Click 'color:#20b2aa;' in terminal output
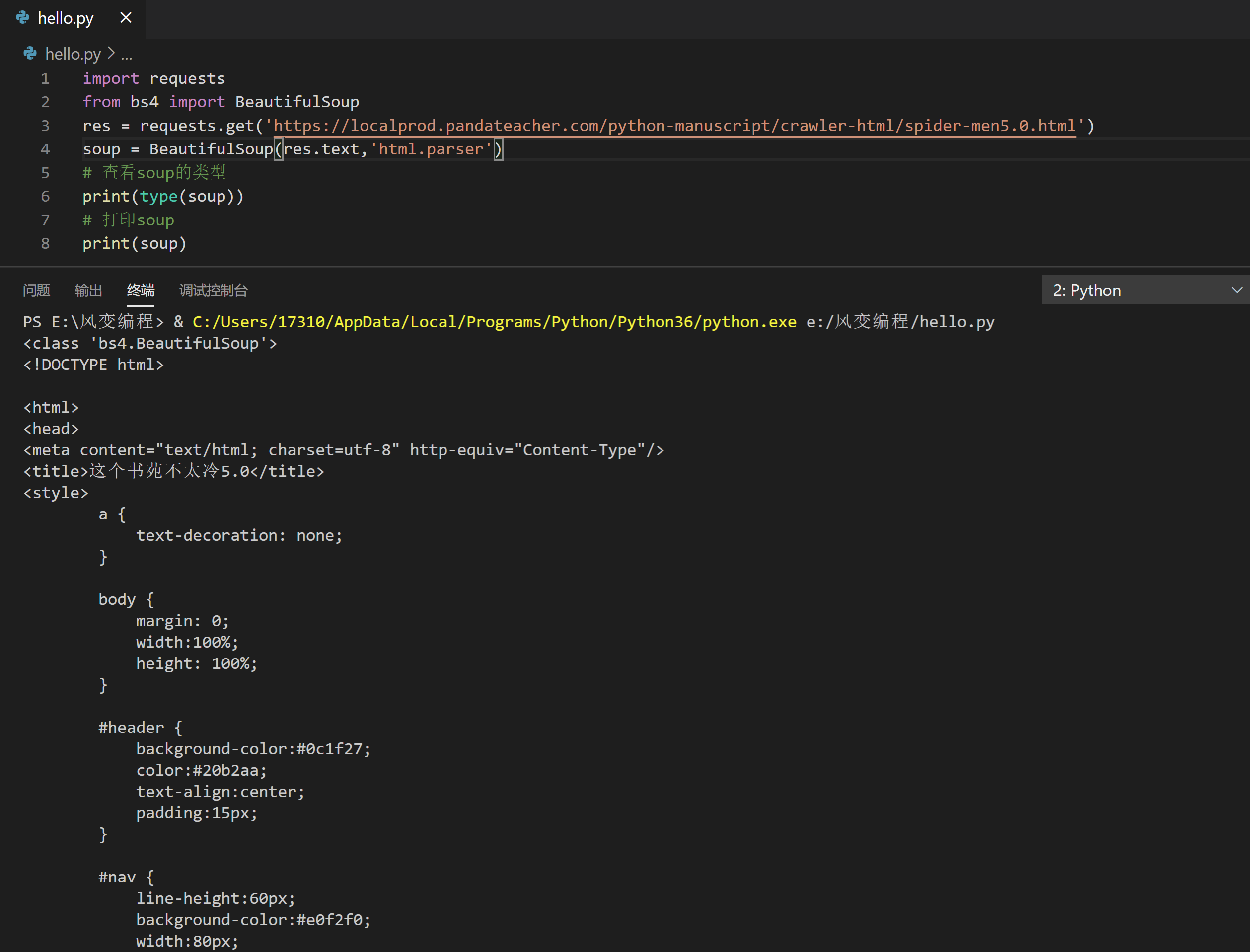Viewport: 1250px width, 952px height. point(201,770)
